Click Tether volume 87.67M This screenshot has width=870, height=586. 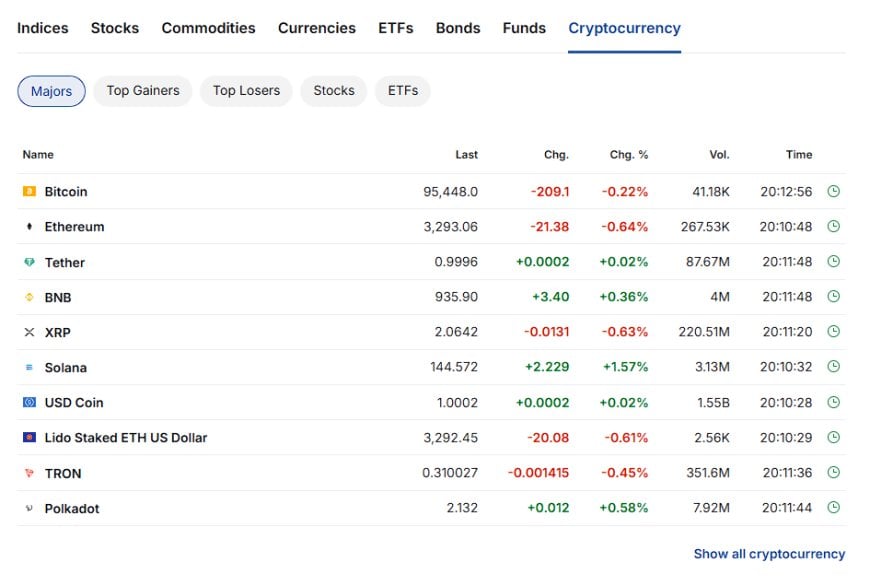tap(708, 262)
